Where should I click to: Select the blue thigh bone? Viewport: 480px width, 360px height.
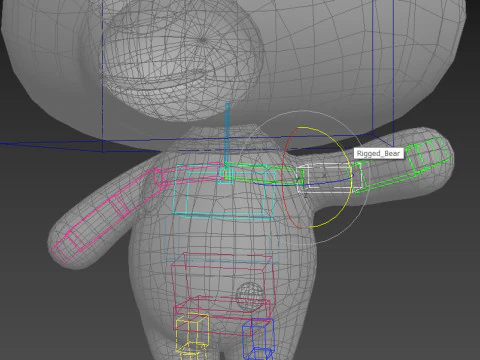pos(258,337)
